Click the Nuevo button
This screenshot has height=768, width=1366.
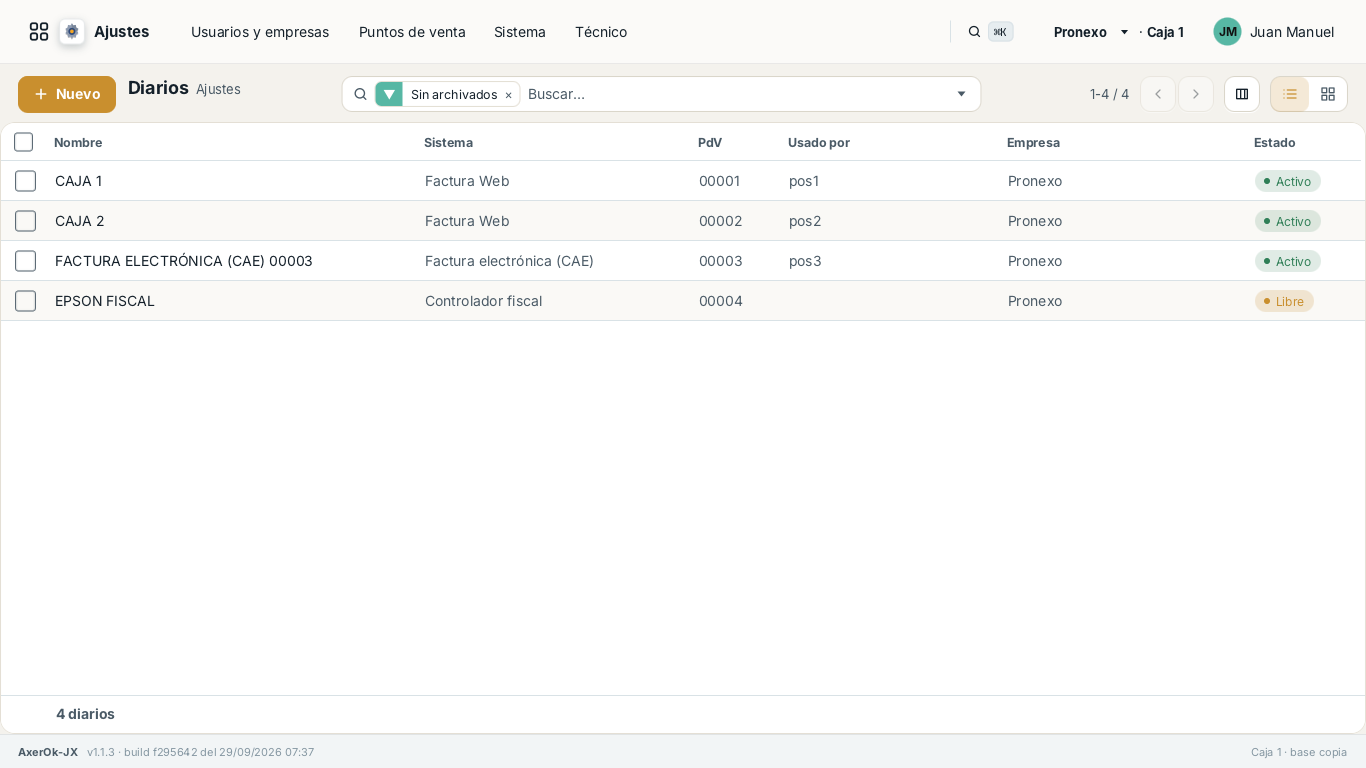[x=67, y=94]
